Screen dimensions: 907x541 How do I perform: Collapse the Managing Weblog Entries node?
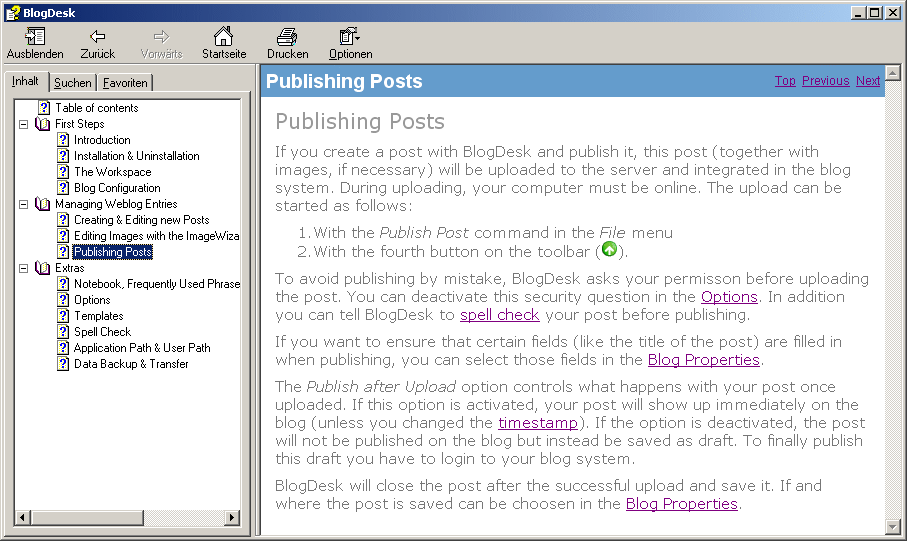(23, 204)
